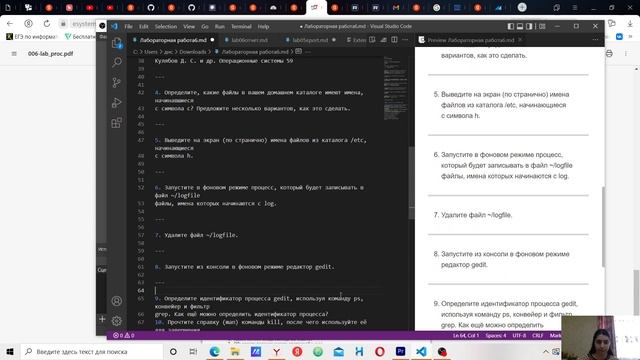
Task: Select the Preview Лабораторная работа6.md tab
Action: (471, 40)
